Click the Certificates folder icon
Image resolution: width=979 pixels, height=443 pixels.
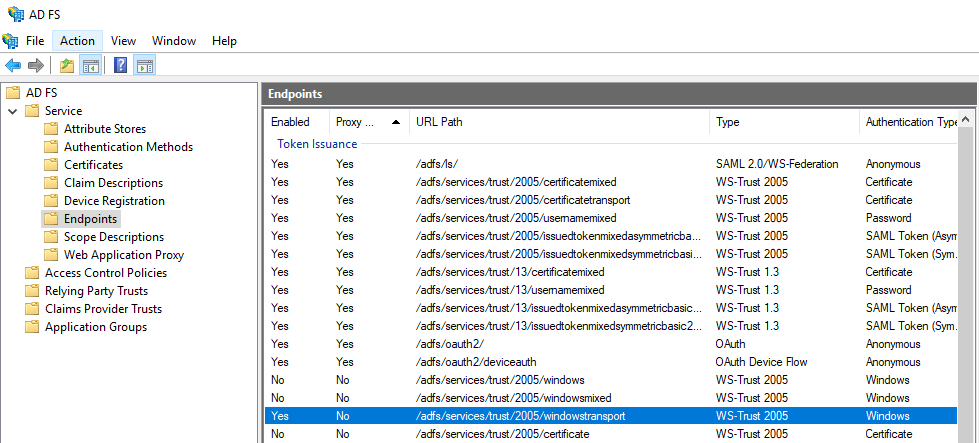(x=51, y=165)
